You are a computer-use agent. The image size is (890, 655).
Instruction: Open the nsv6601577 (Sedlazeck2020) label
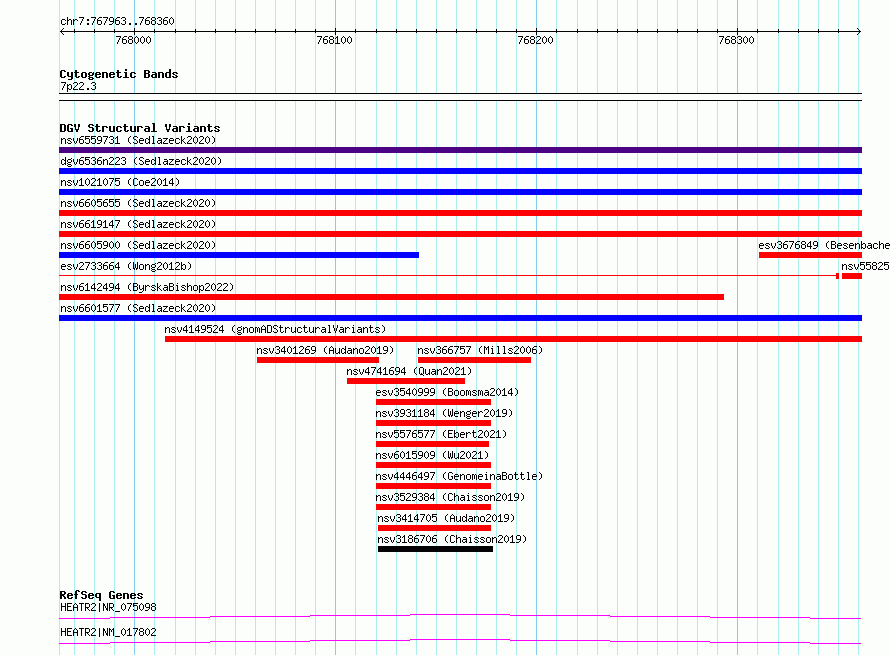[138, 308]
